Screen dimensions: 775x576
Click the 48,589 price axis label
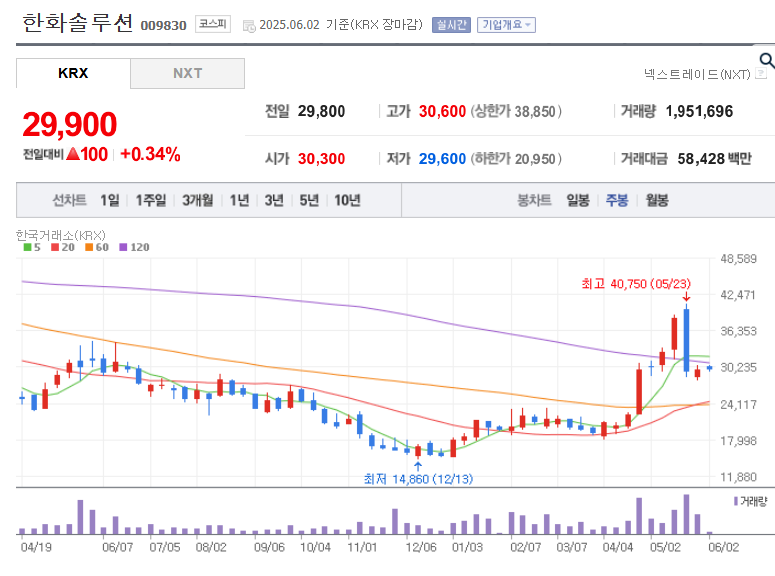tap(738, 259)
